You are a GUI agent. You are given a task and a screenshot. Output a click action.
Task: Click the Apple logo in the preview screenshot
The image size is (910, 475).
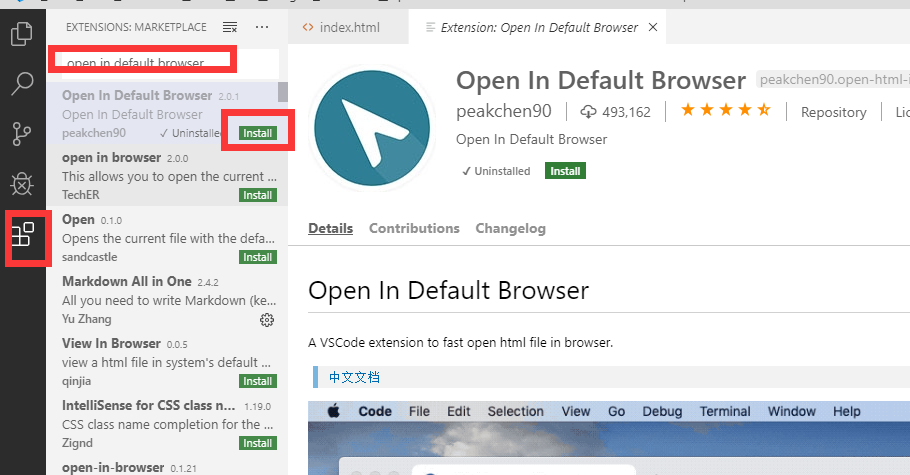(334, 412)
